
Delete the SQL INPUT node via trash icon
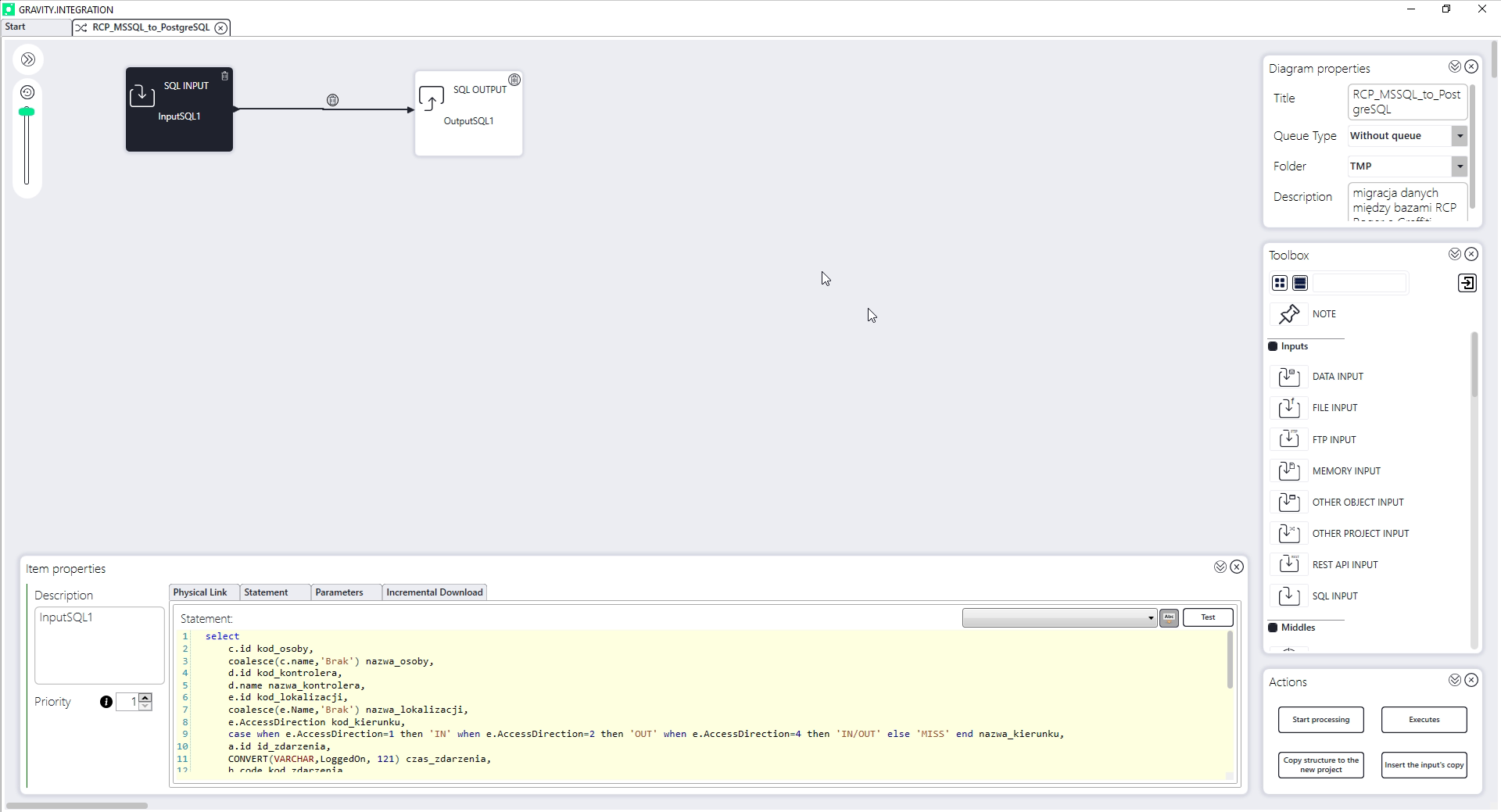(224, 76)
